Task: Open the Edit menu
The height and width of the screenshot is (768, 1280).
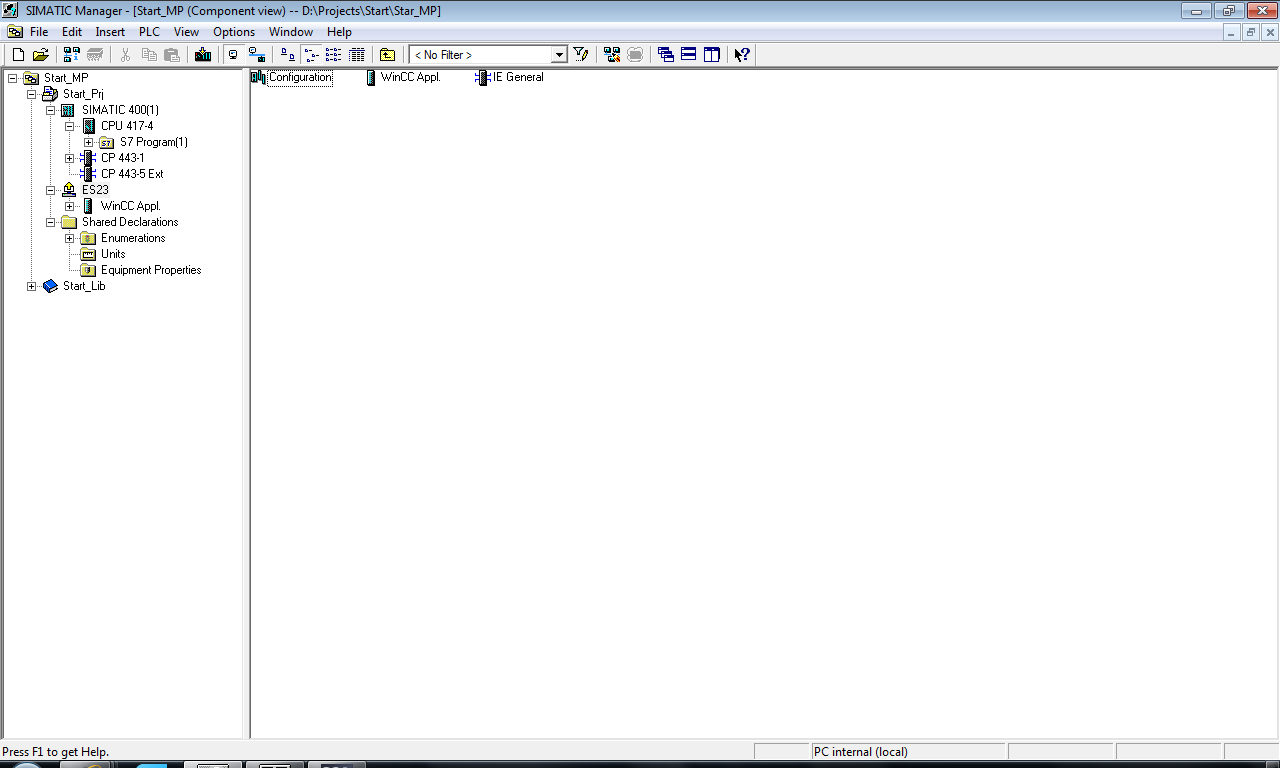Action: click(x=72, y=32)
